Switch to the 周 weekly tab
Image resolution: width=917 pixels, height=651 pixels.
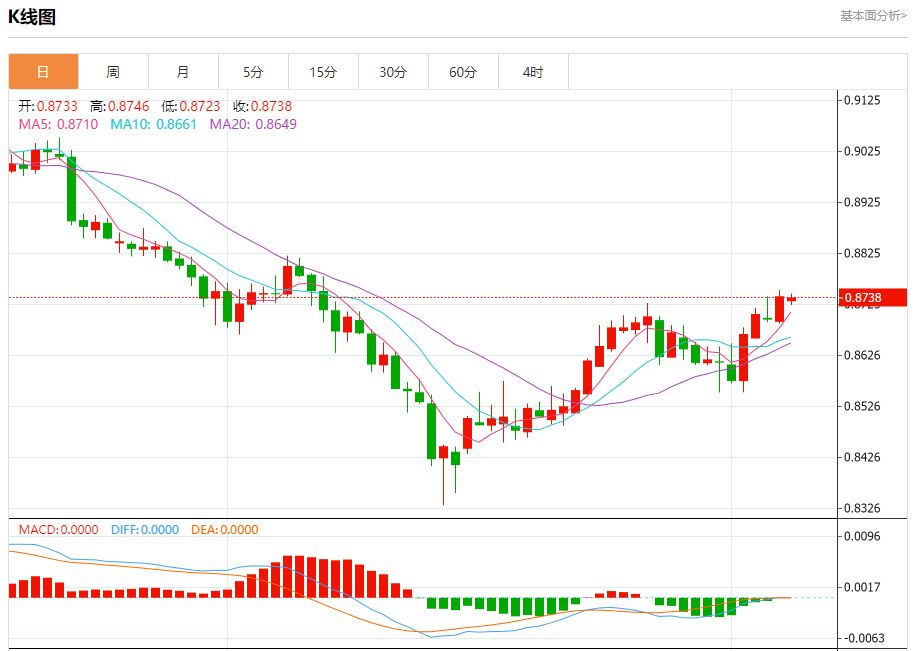[113, 72]
